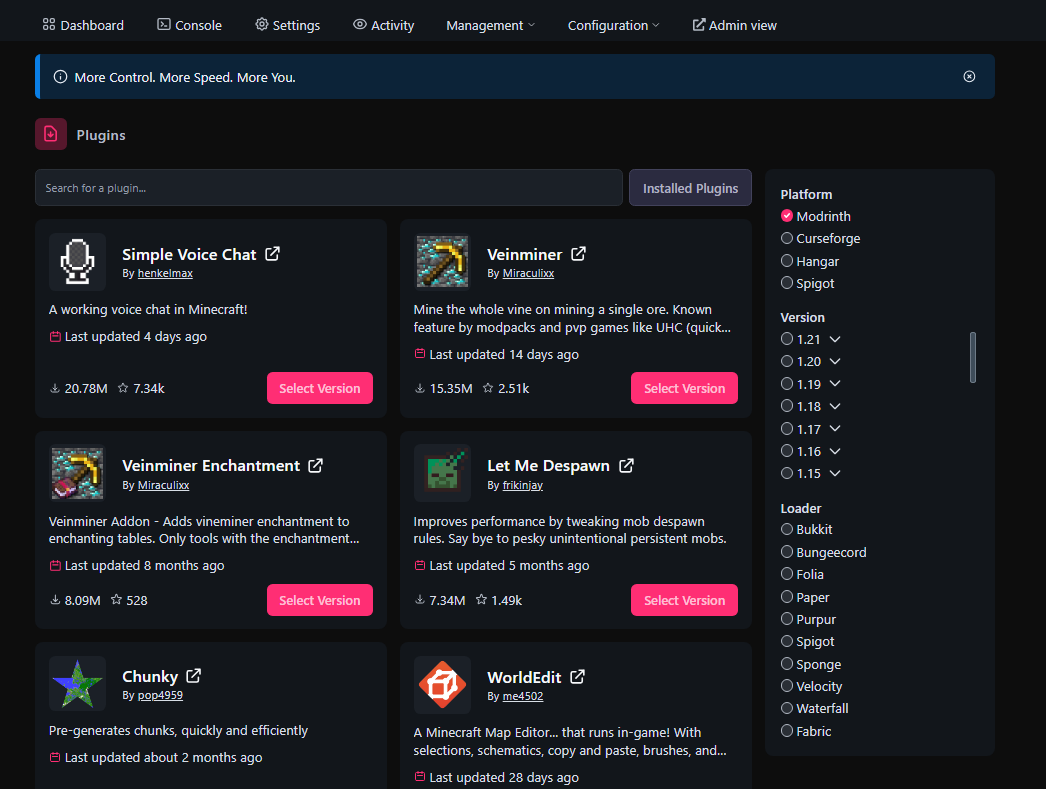Click the Simple Voice Chat microphone thumbnail

pyautogui.click(x=77, y=261)
